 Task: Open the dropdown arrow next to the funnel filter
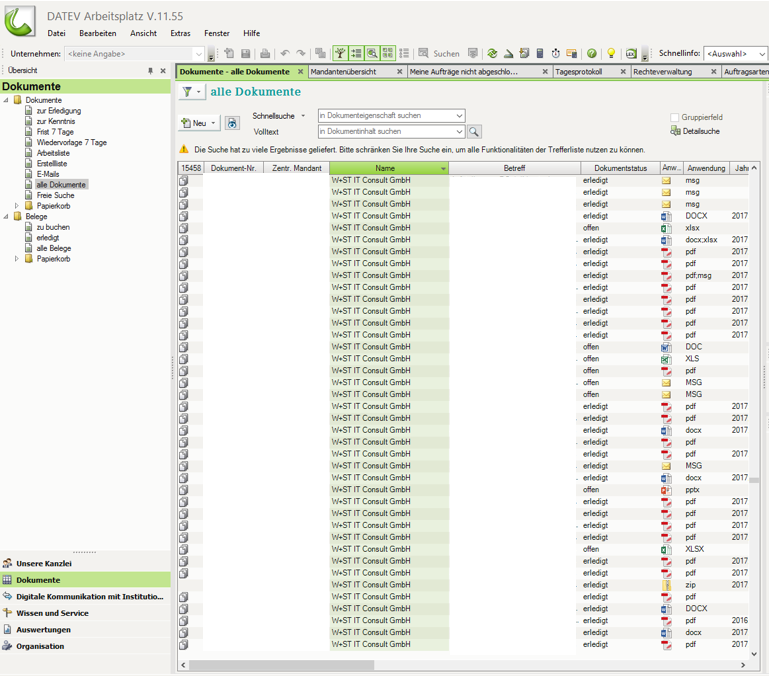(199, 92)
